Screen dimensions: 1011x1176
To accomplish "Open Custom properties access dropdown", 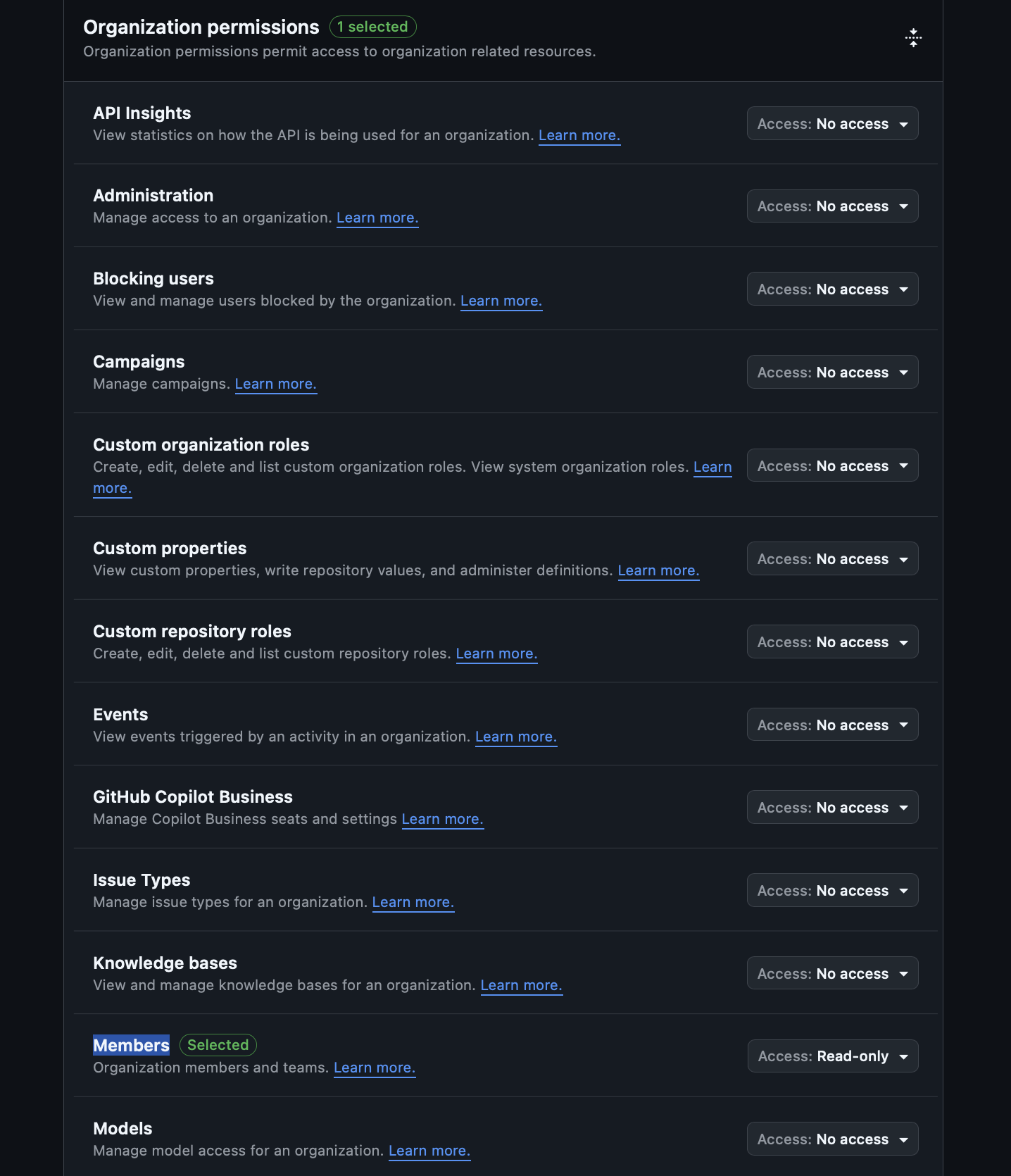I will click(832, 559).
